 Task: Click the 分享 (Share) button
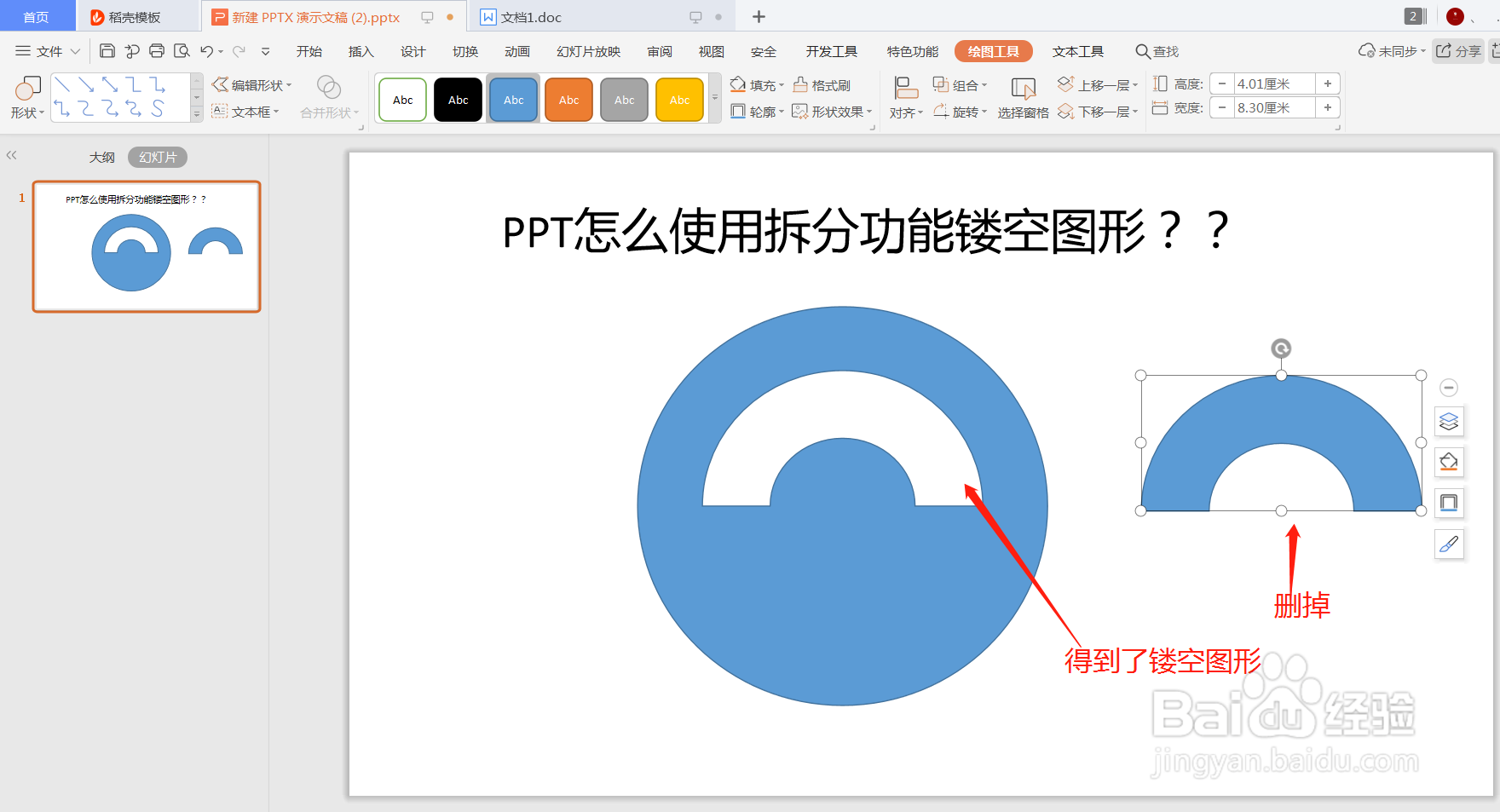(1457, 51)
